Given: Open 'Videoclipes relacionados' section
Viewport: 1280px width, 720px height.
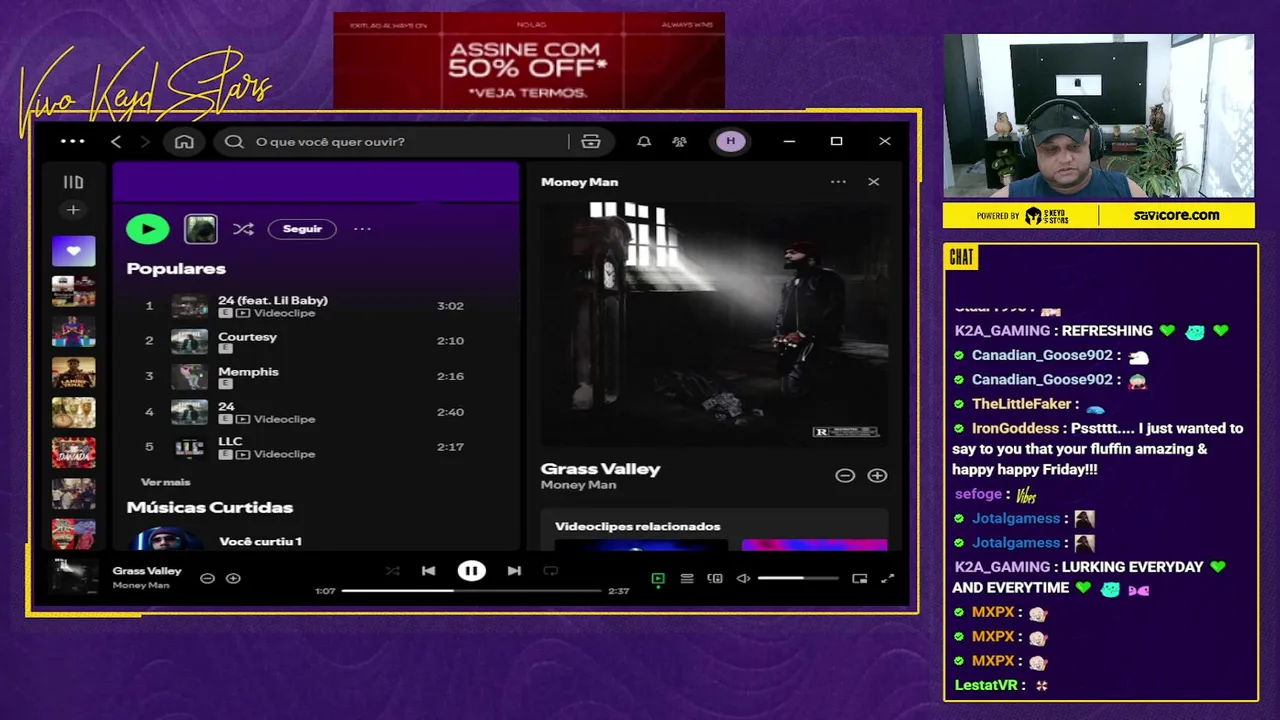Looking at the screenshot, I should click(x=637, y=526).
